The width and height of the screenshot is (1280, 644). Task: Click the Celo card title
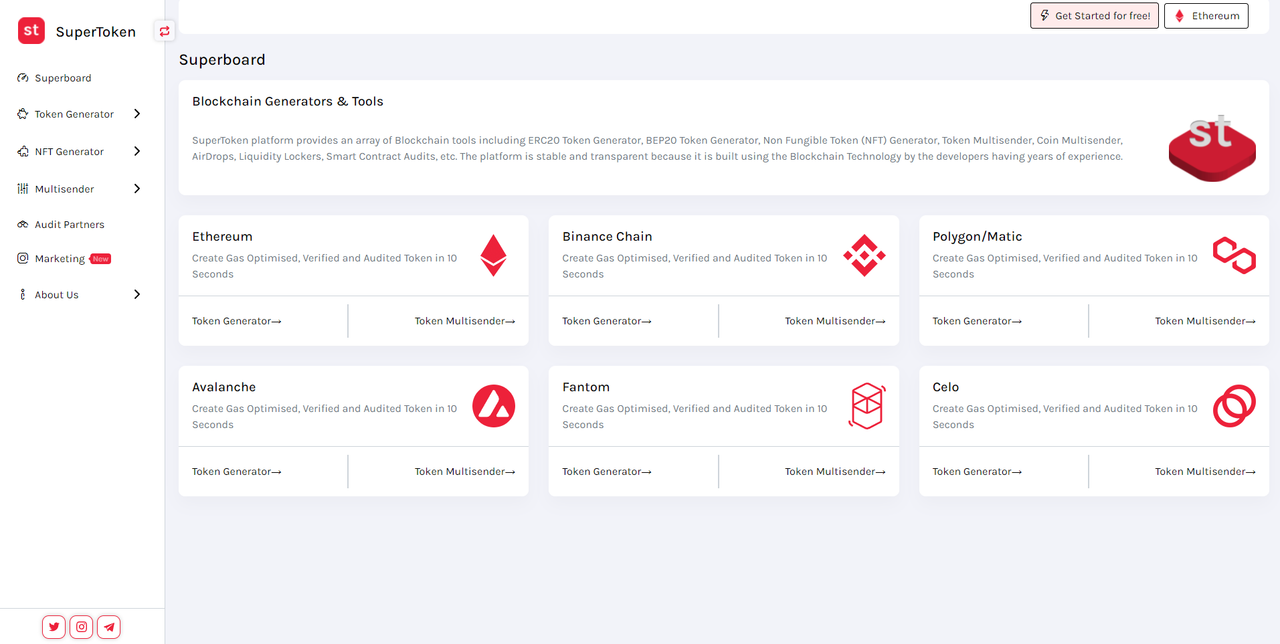click(x=946, y=387)
